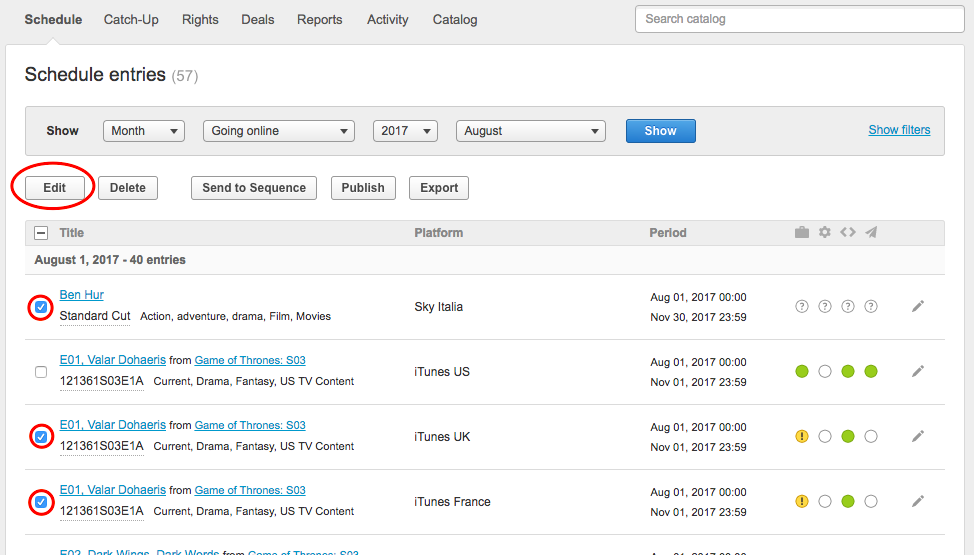Open E01 Valar Dohaeris link in iTunes France row
This screenshot has width=974, height=555.
(x=112, y=490)
